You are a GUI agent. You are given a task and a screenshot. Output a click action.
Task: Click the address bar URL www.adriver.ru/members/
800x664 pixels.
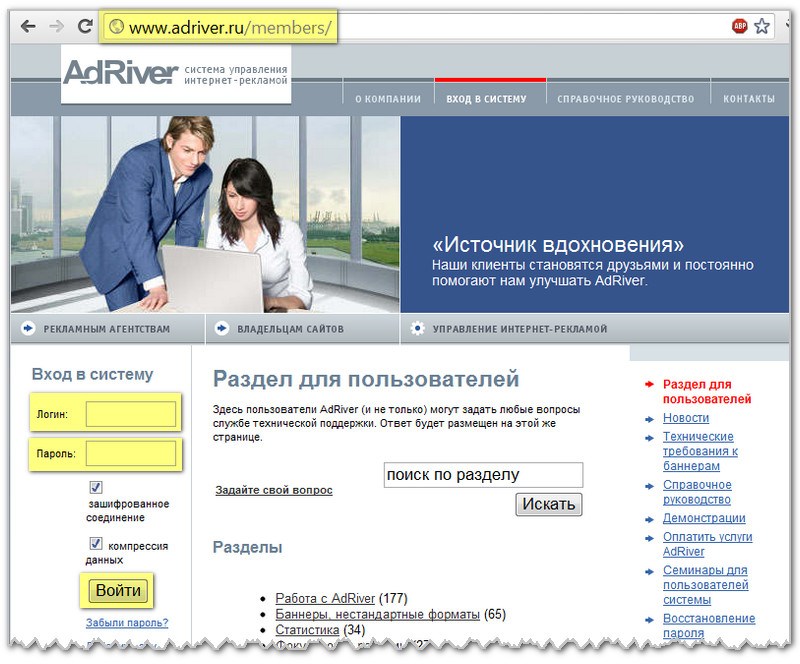[x=230, y=27]
